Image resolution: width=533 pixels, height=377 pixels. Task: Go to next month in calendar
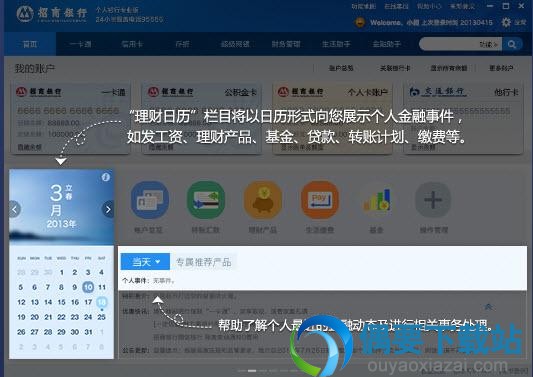108,209
